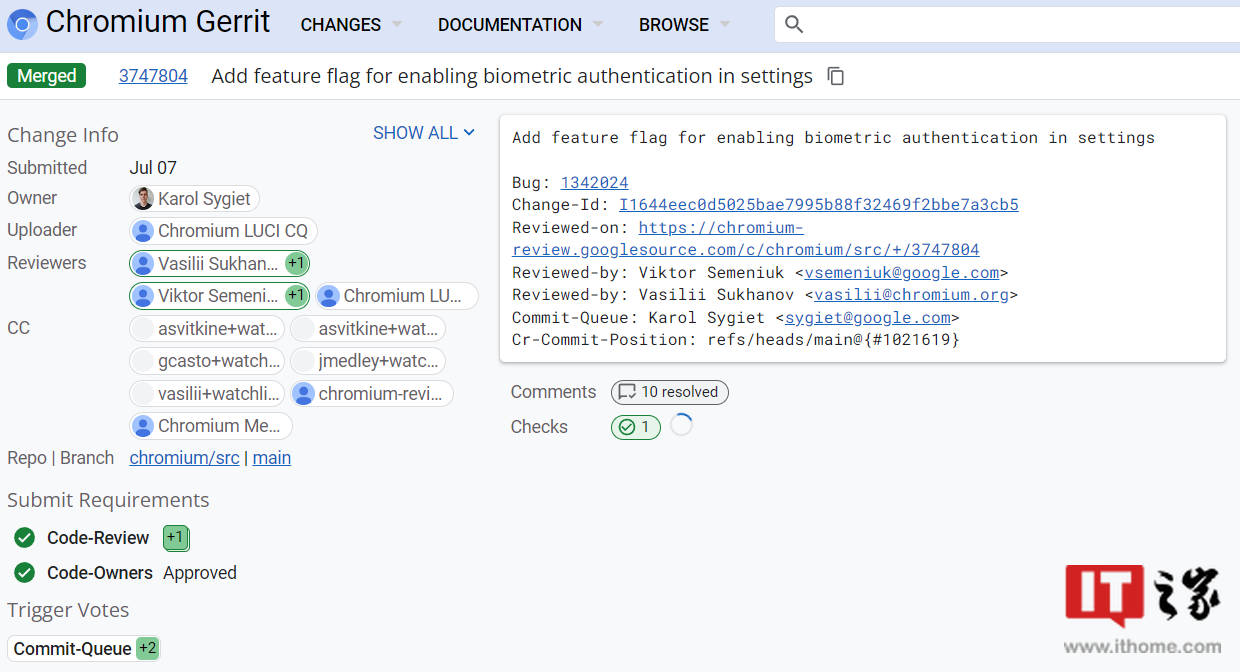Open the BROWSE menu
The image size is (1240, 672).
point(684,25)
